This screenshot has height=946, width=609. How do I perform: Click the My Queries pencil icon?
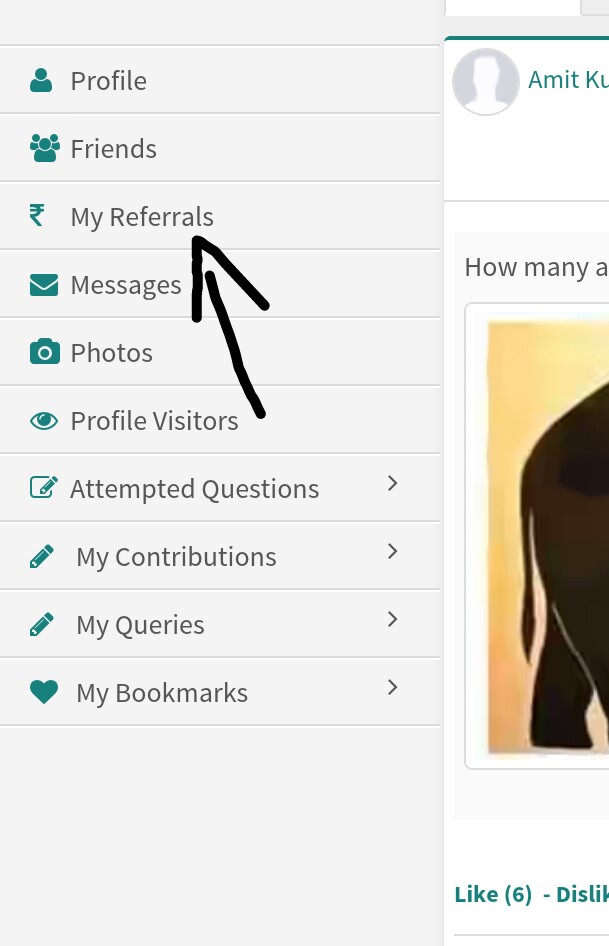[x=42, y=625]
